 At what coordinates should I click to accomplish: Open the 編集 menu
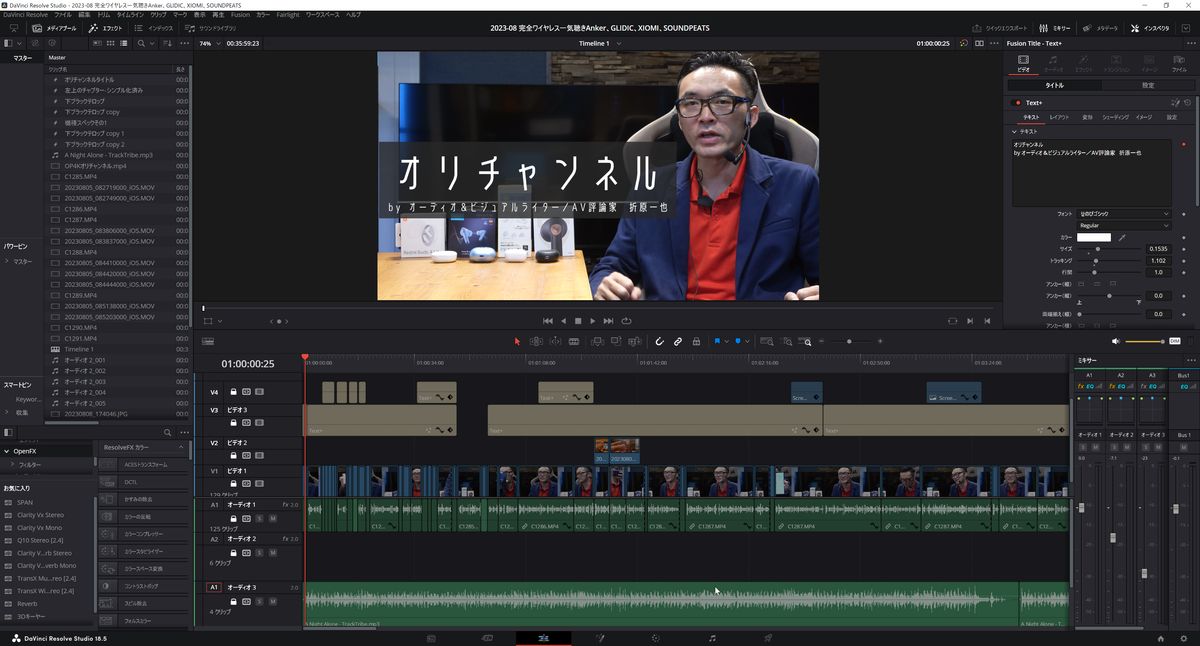tap(84, 15)
